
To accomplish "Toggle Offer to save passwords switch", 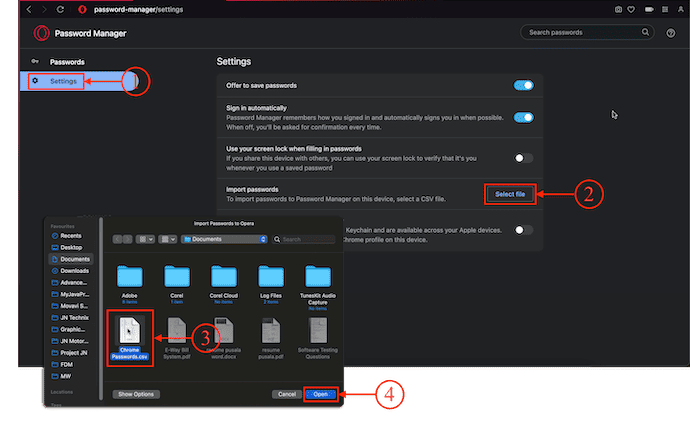I will click(x=523, y=85).
